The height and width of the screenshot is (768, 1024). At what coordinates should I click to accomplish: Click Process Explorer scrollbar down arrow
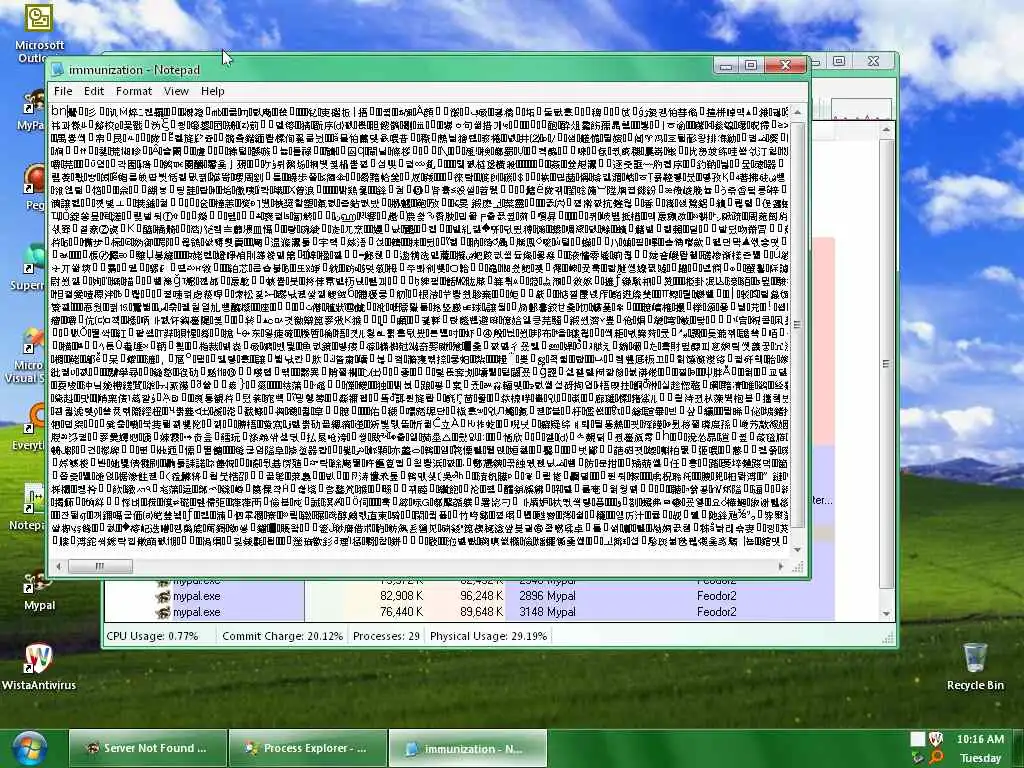886,613
